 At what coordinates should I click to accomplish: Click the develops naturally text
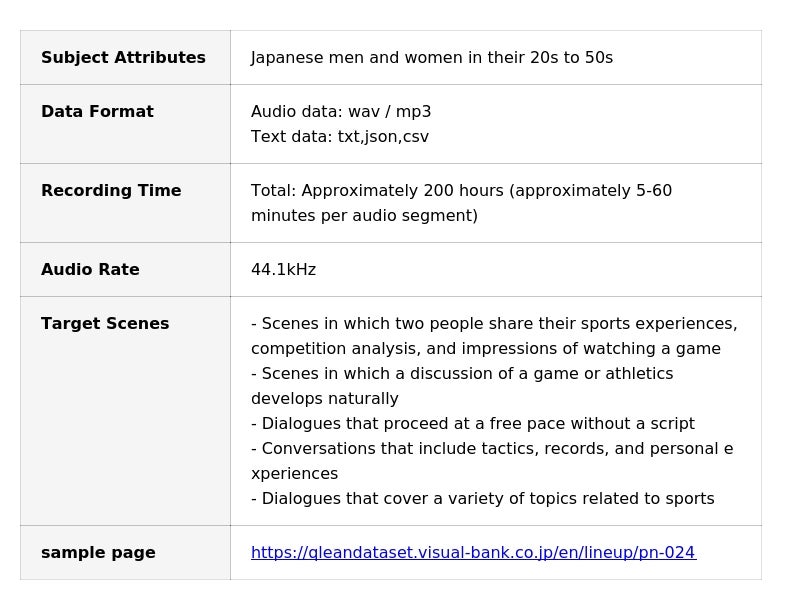point(325,399)
